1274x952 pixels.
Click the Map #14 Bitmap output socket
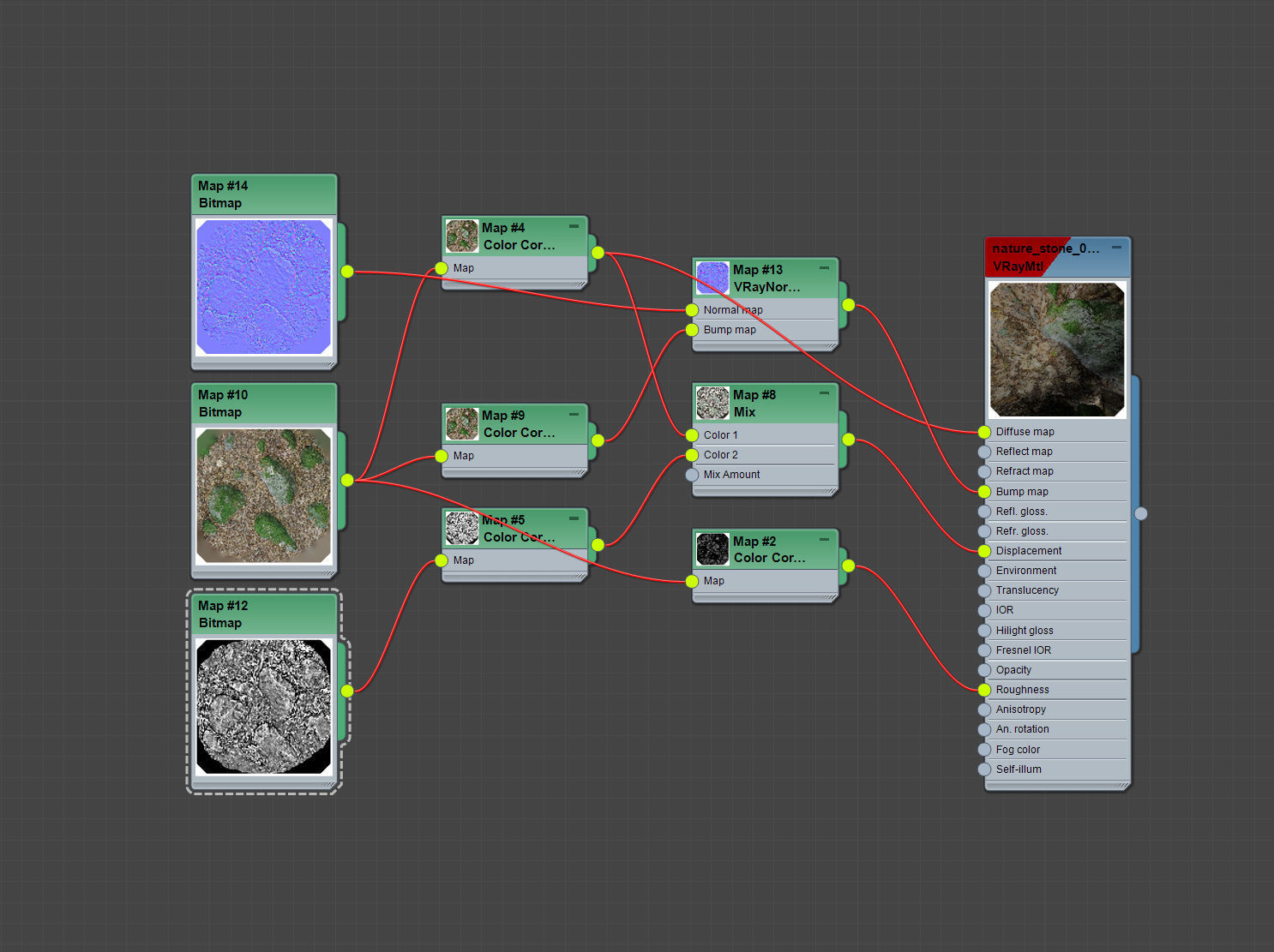click(x=347, y=272)
